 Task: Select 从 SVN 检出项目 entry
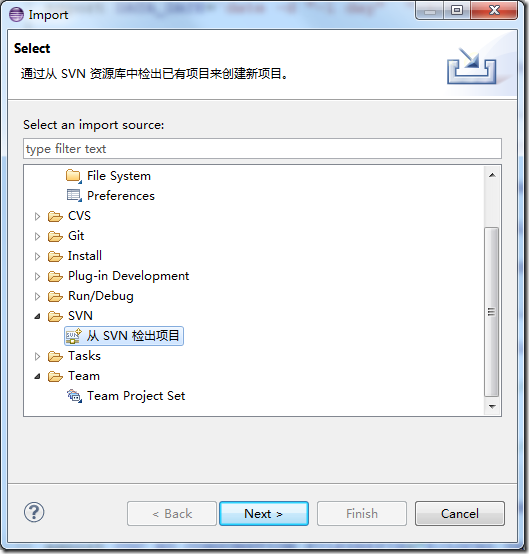(133, 336)
